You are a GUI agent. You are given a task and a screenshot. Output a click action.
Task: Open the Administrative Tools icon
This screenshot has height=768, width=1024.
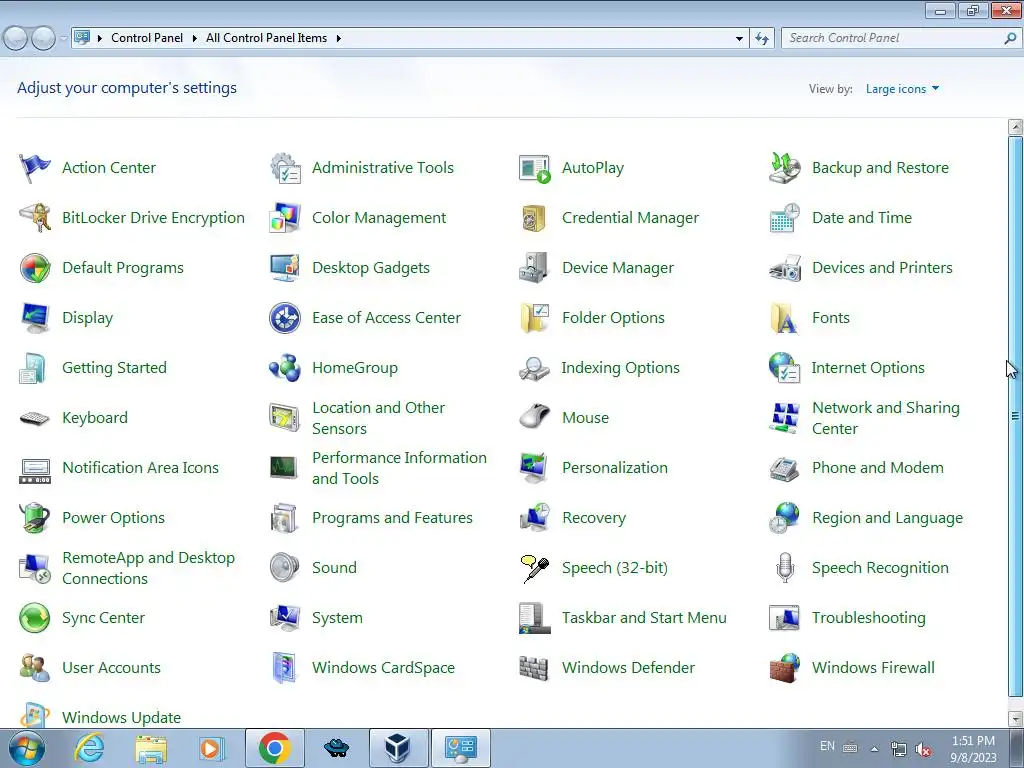click(285, 168)
